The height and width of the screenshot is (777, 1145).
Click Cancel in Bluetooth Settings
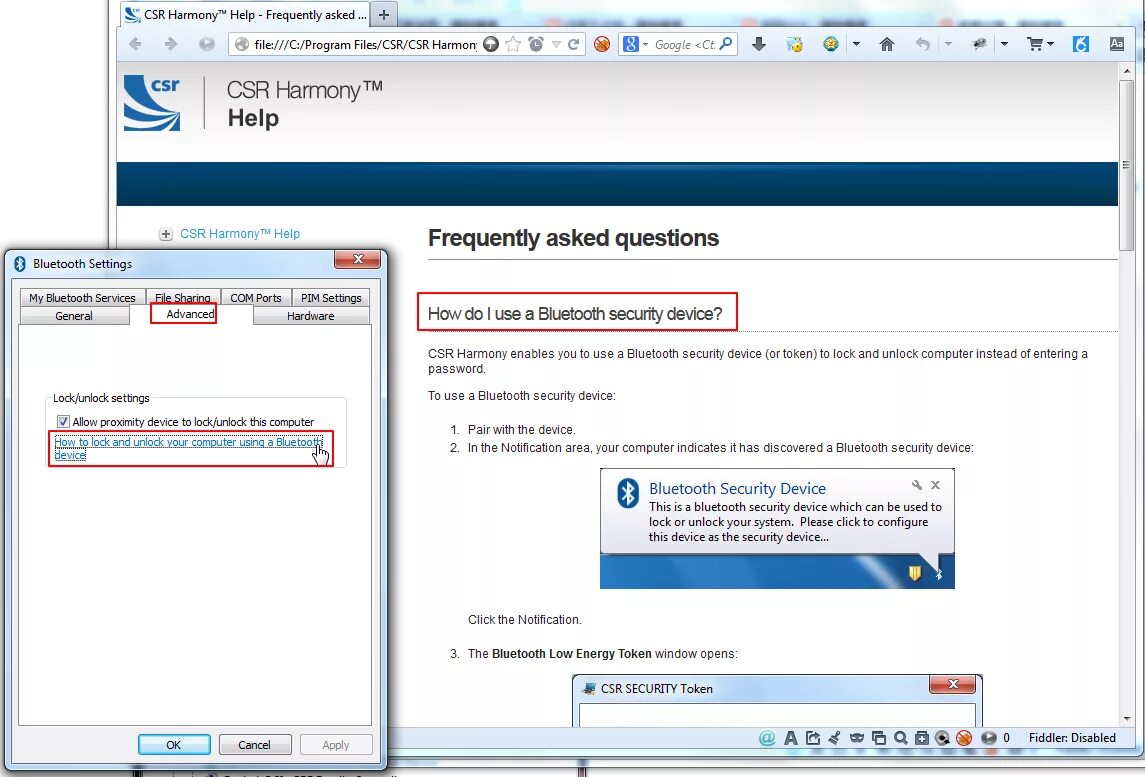[x=254, y=744]
